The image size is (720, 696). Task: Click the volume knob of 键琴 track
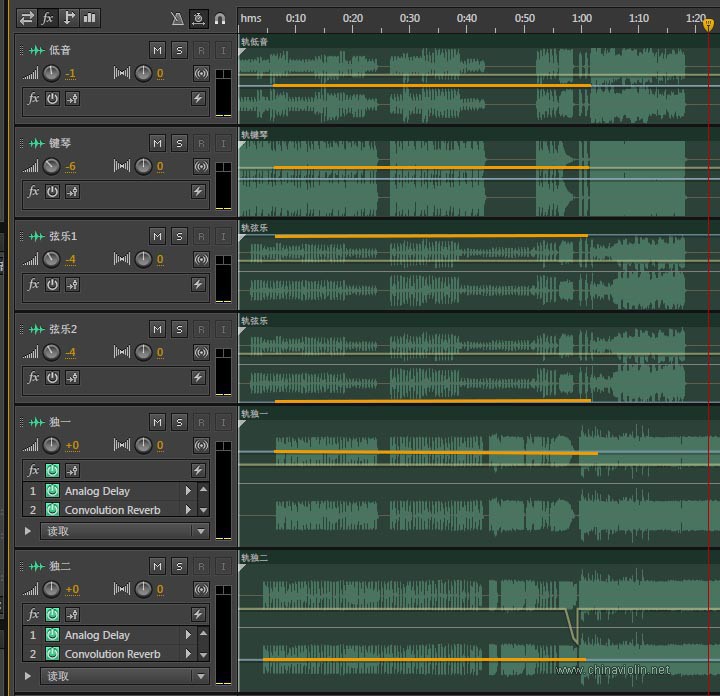[52, 166]
